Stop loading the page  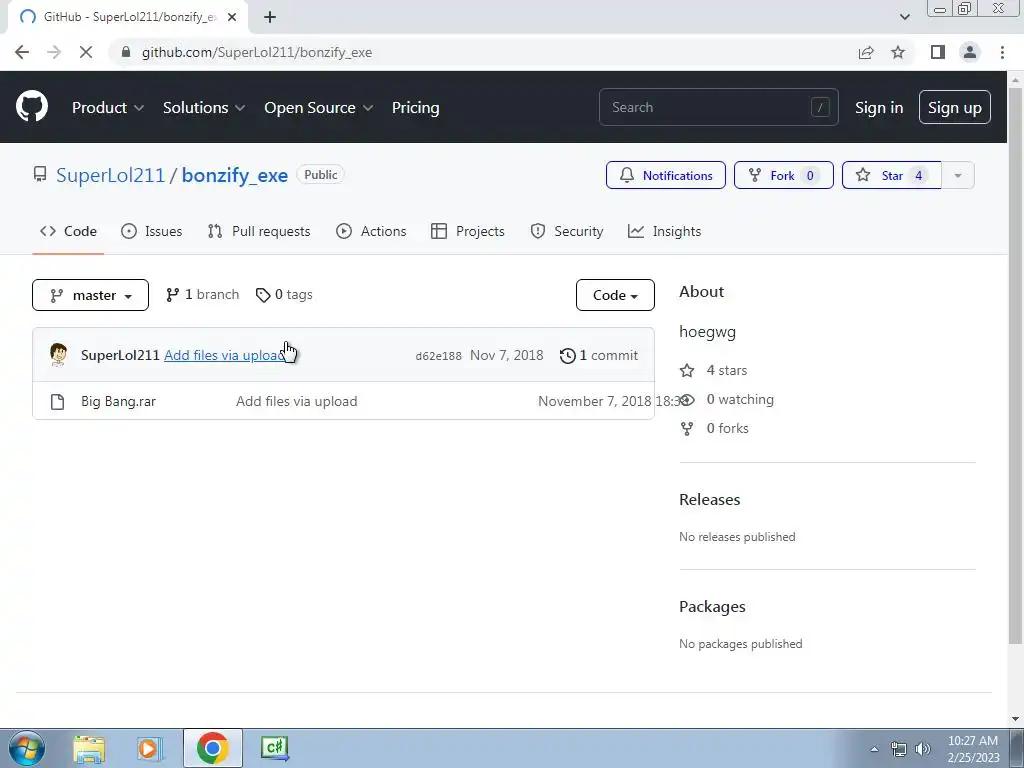click(x=86, y=52)
